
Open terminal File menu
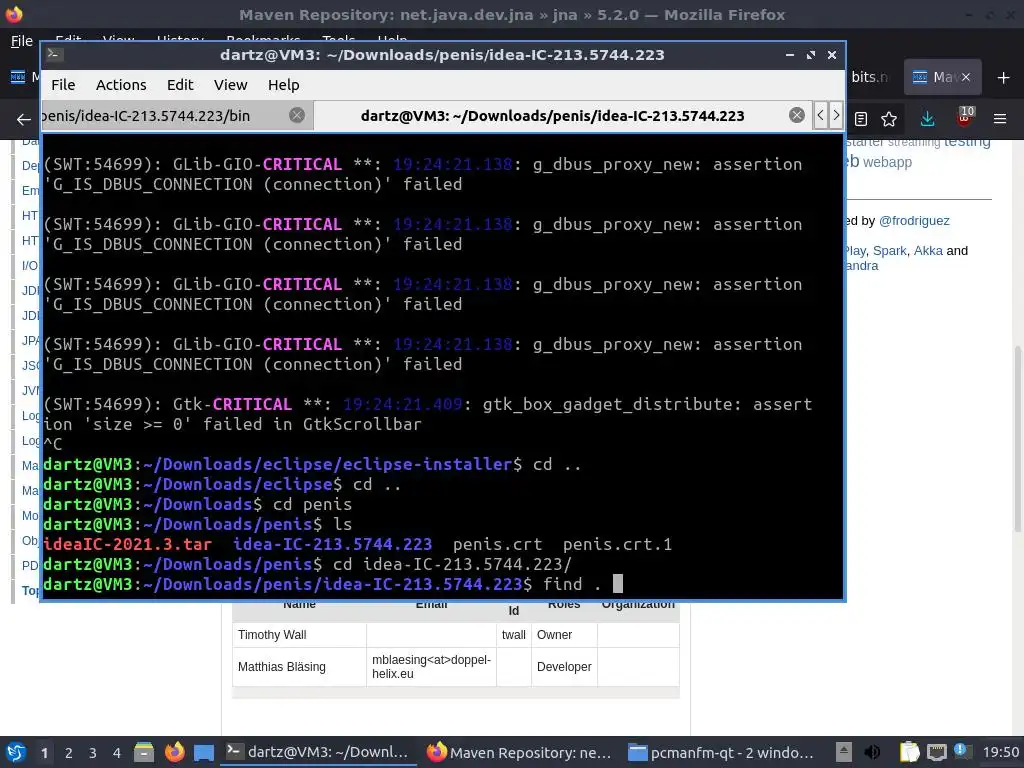(x=63, y=85)
